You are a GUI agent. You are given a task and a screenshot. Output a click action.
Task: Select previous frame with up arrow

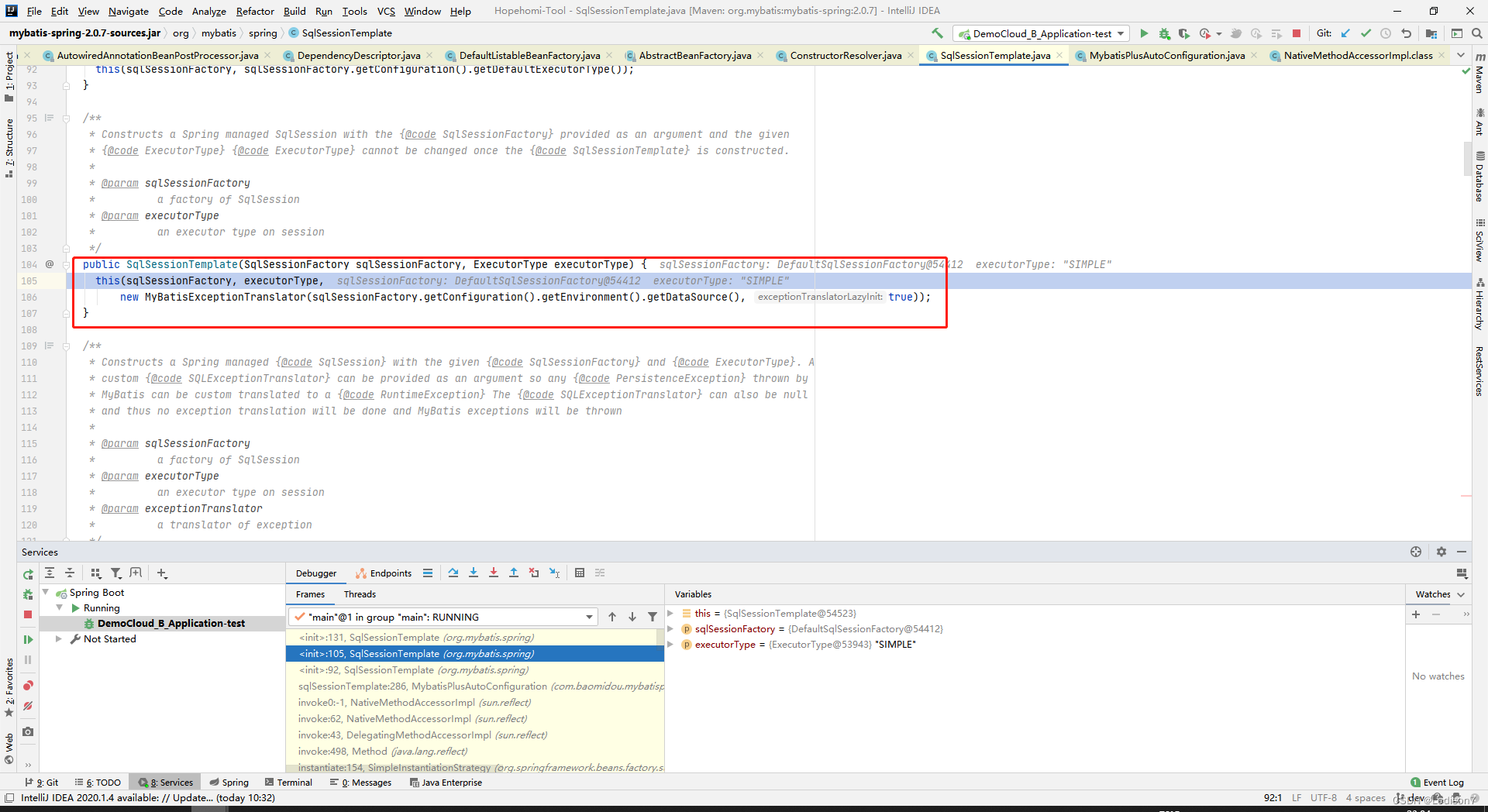[x=612, y=617]
